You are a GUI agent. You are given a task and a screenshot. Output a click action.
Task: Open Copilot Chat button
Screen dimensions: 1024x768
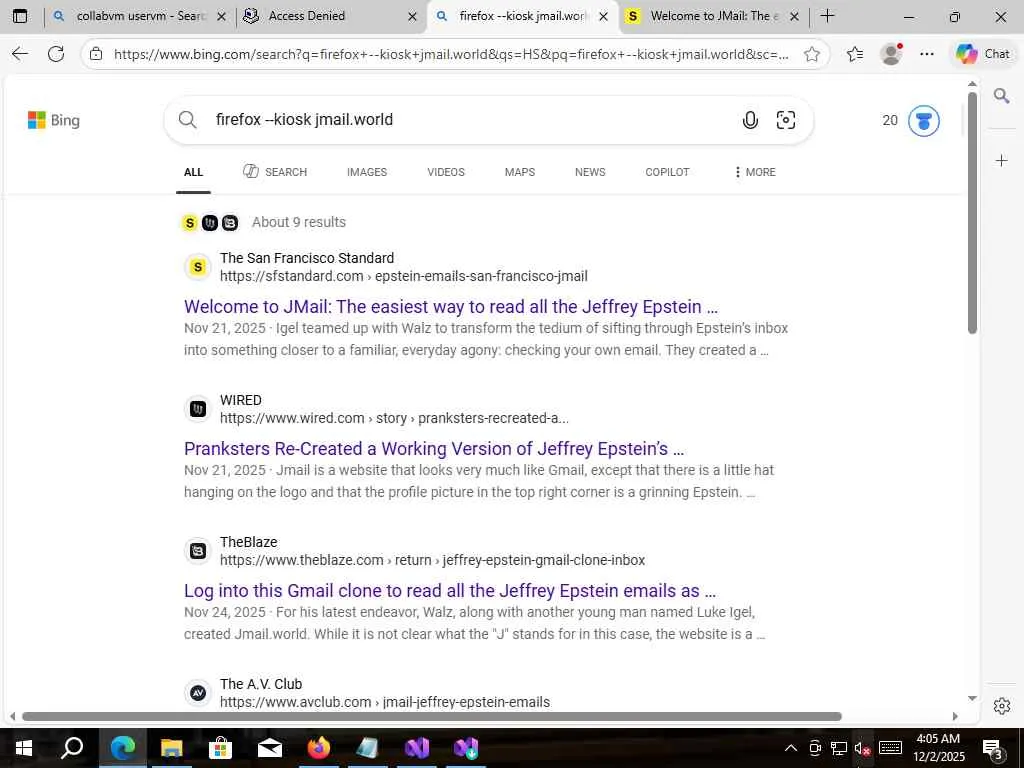coord(983,54)
